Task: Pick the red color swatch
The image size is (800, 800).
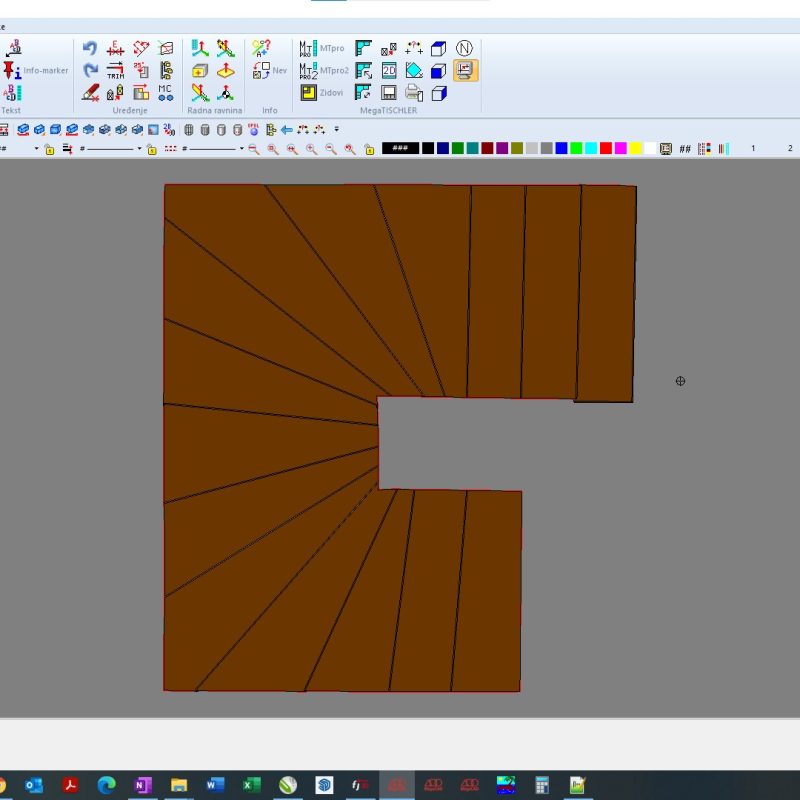Action: pyautogui.click(x=606, y=148)
